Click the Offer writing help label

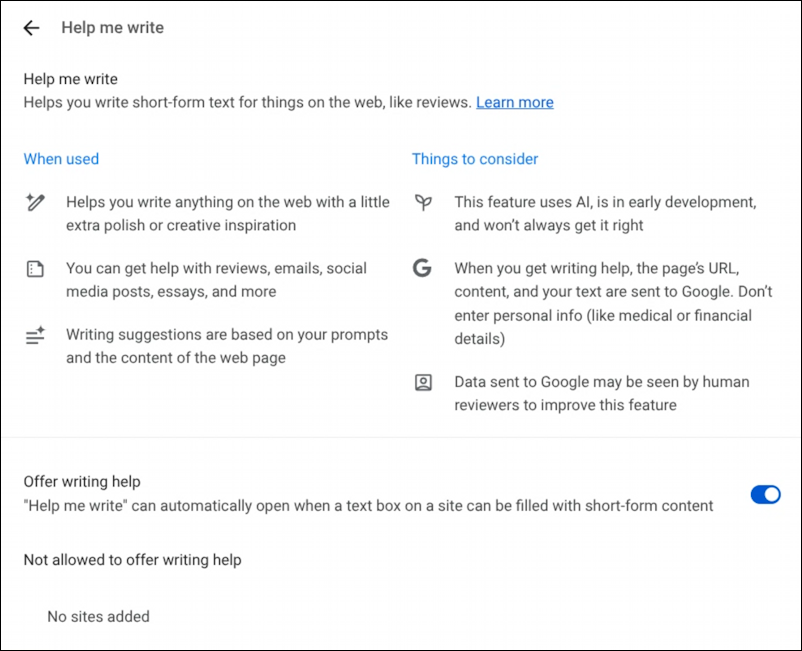pyautogui.click(x=81, y=481)
